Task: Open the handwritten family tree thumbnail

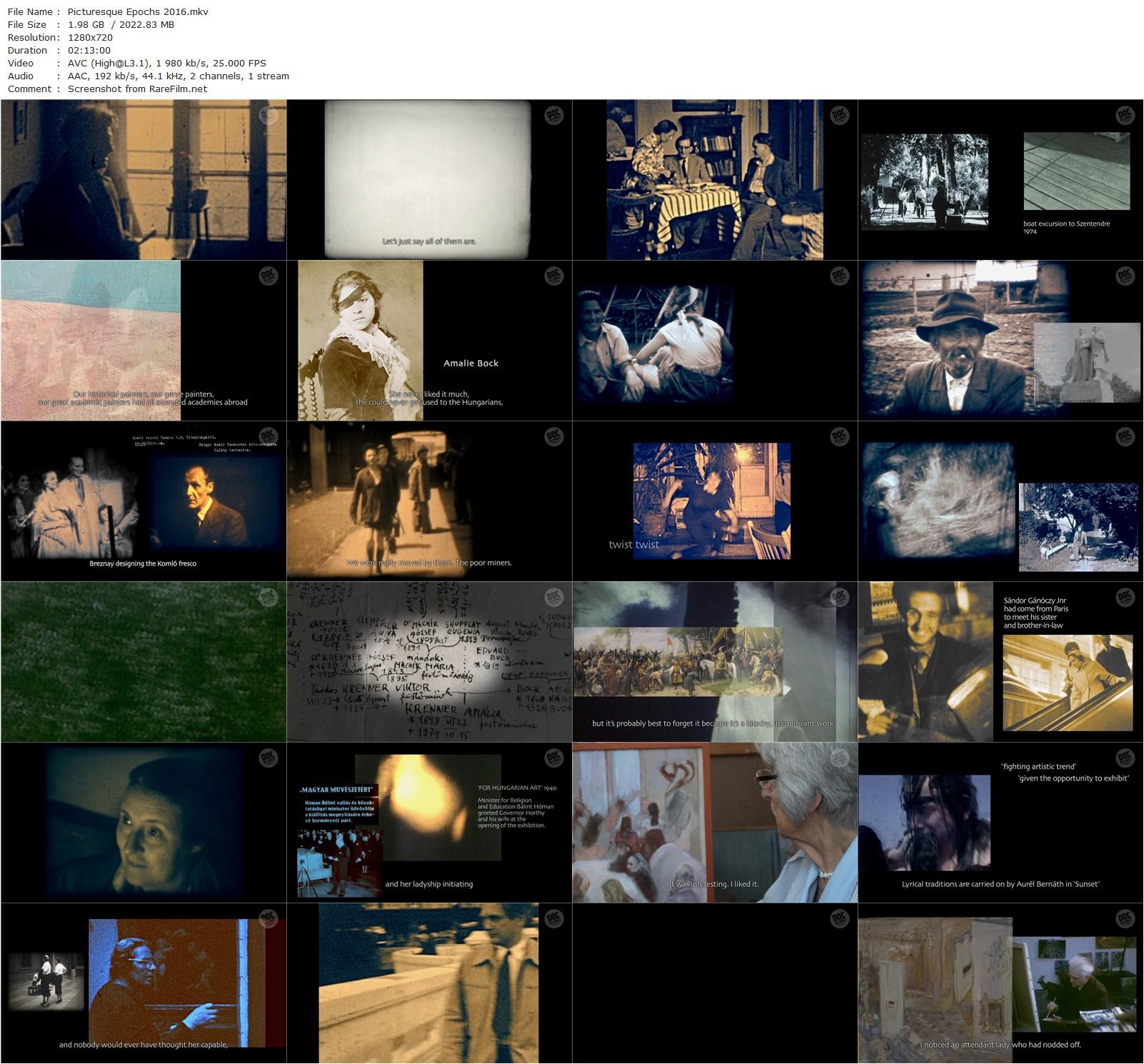Action: click(x=429, y=661)
